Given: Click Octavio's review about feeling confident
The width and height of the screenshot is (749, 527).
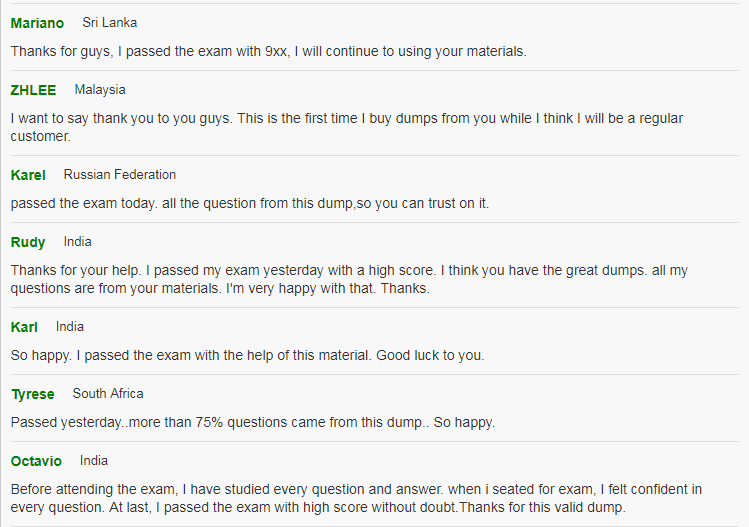Looking at the screenshot, I should click(356, 498).
